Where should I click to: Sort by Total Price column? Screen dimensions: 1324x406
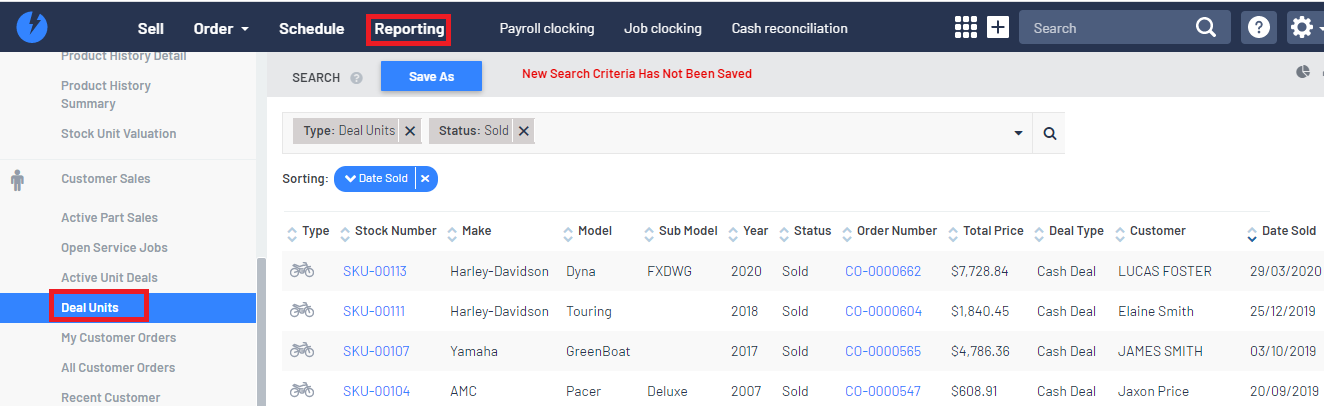pyautogui.click(x=992, y=231)
